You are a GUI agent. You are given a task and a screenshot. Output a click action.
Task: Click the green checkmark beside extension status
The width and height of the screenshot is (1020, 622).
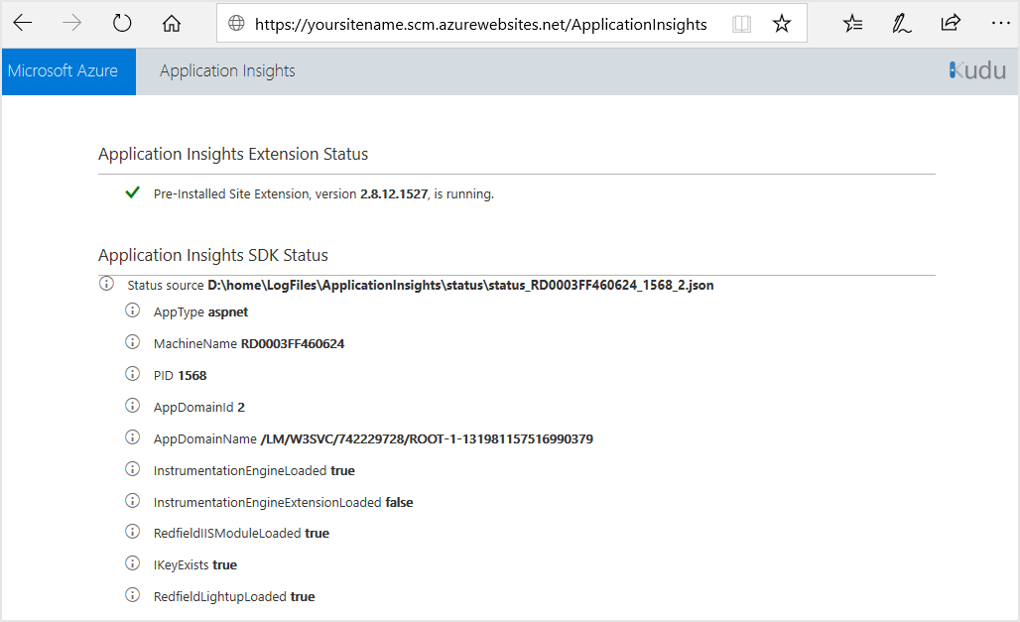[132, 193]
